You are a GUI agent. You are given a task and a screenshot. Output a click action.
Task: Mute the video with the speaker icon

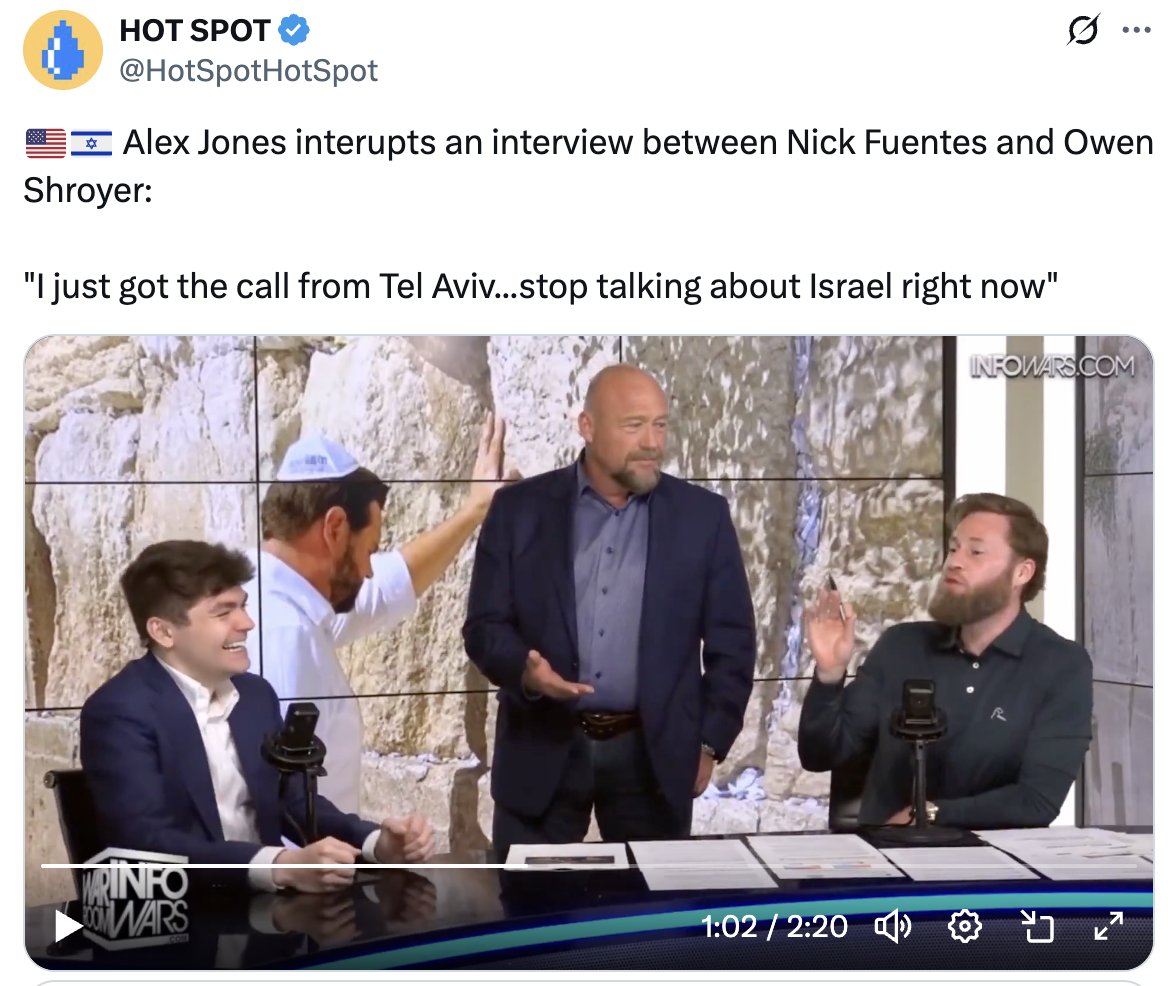coord(892,926)
